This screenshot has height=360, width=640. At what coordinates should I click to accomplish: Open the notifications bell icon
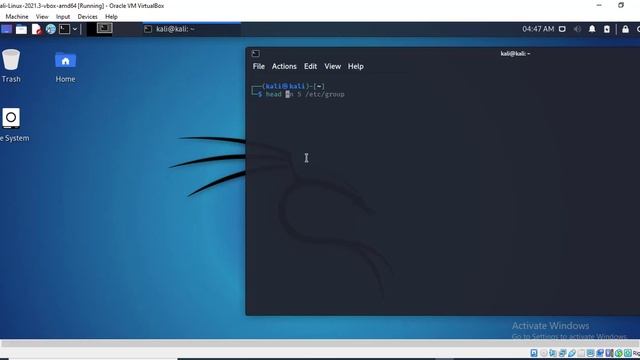(x=592, y=29)
